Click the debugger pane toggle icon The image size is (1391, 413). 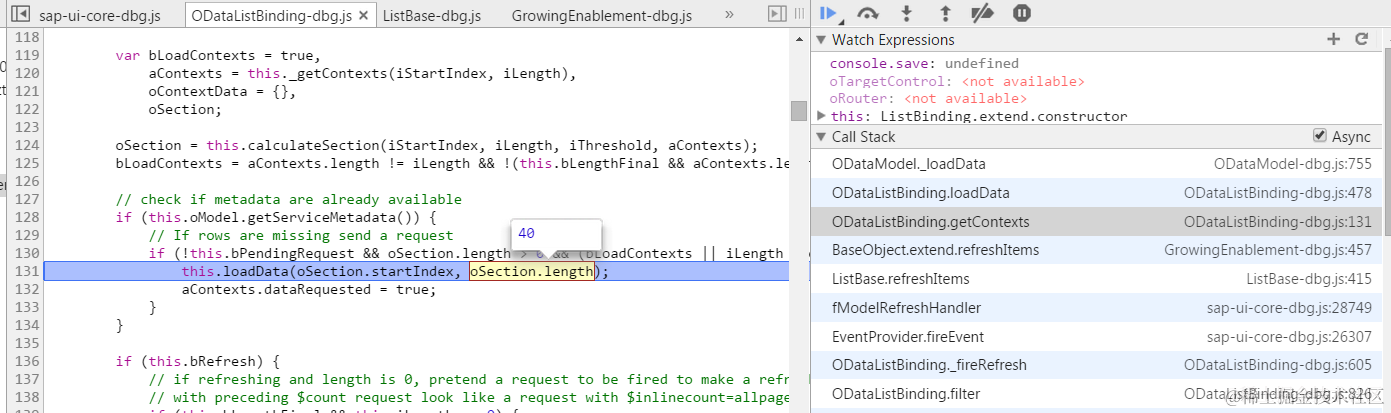777,14
